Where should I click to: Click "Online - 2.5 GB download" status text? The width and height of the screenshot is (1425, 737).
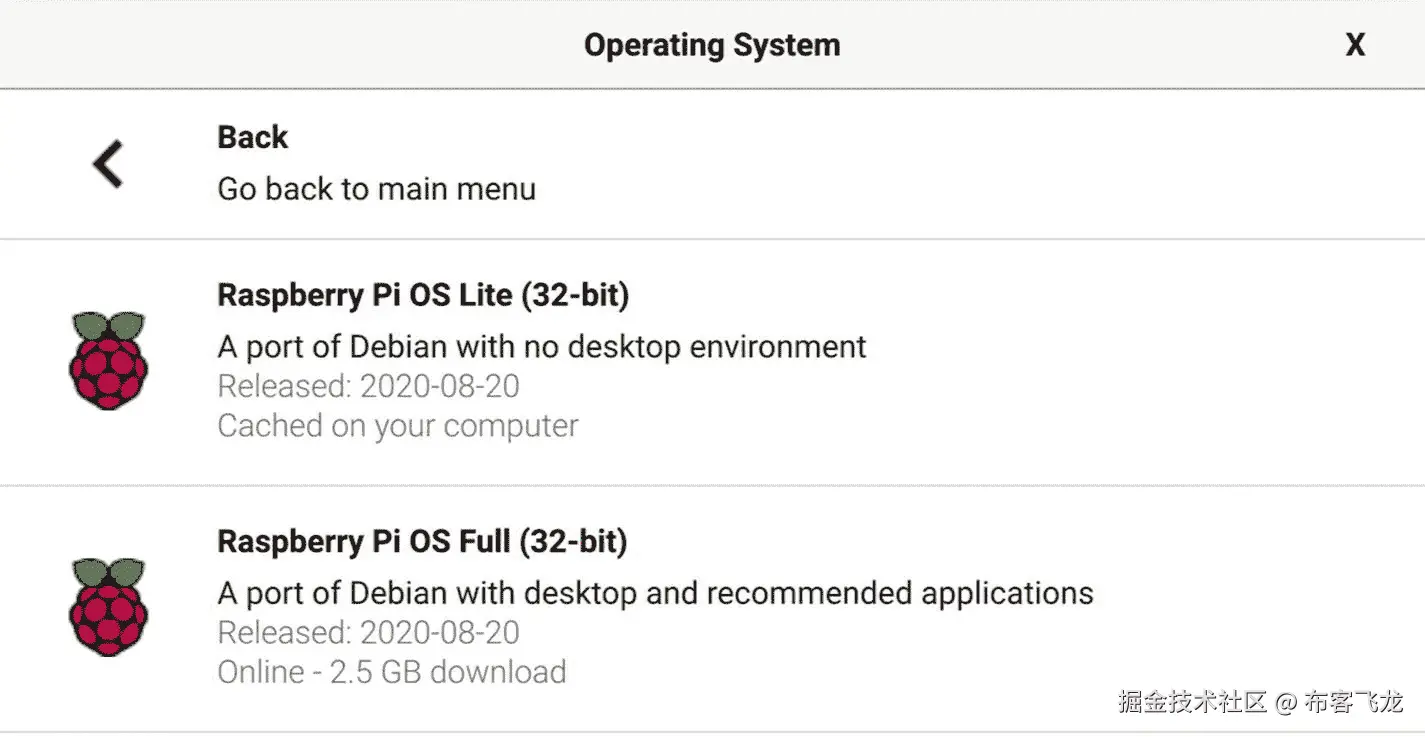pyautogui.click(x=392, y=671)
